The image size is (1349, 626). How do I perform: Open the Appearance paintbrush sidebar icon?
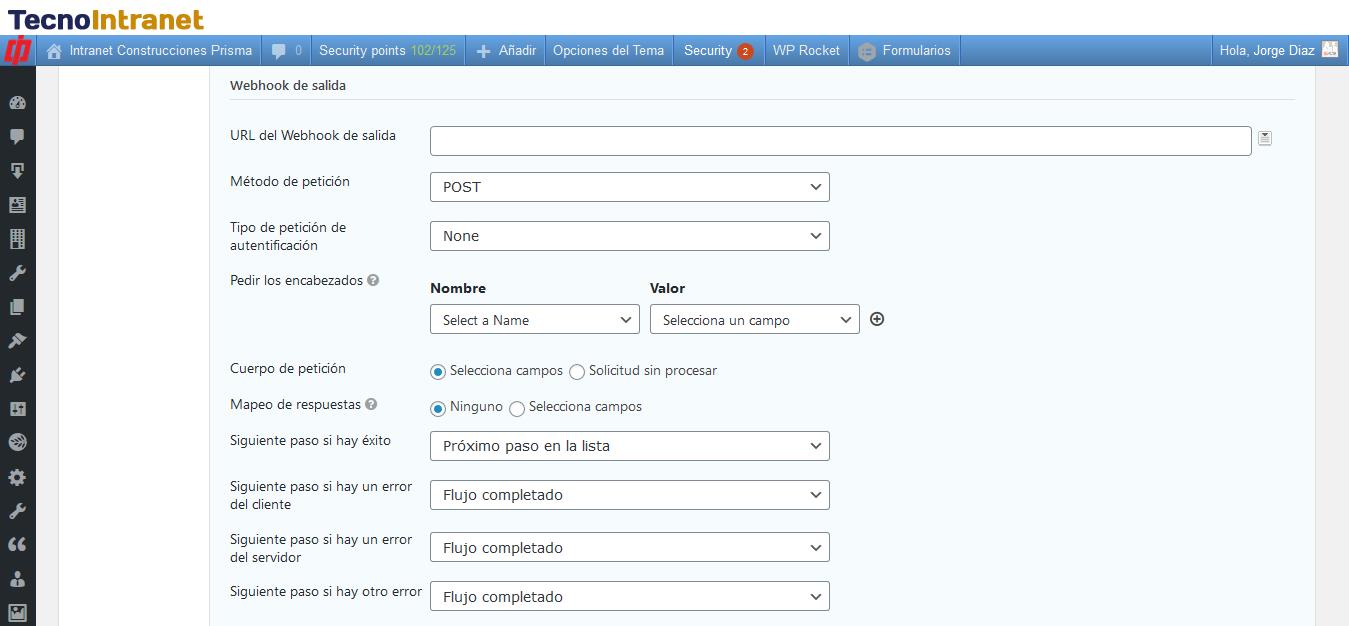17,341
